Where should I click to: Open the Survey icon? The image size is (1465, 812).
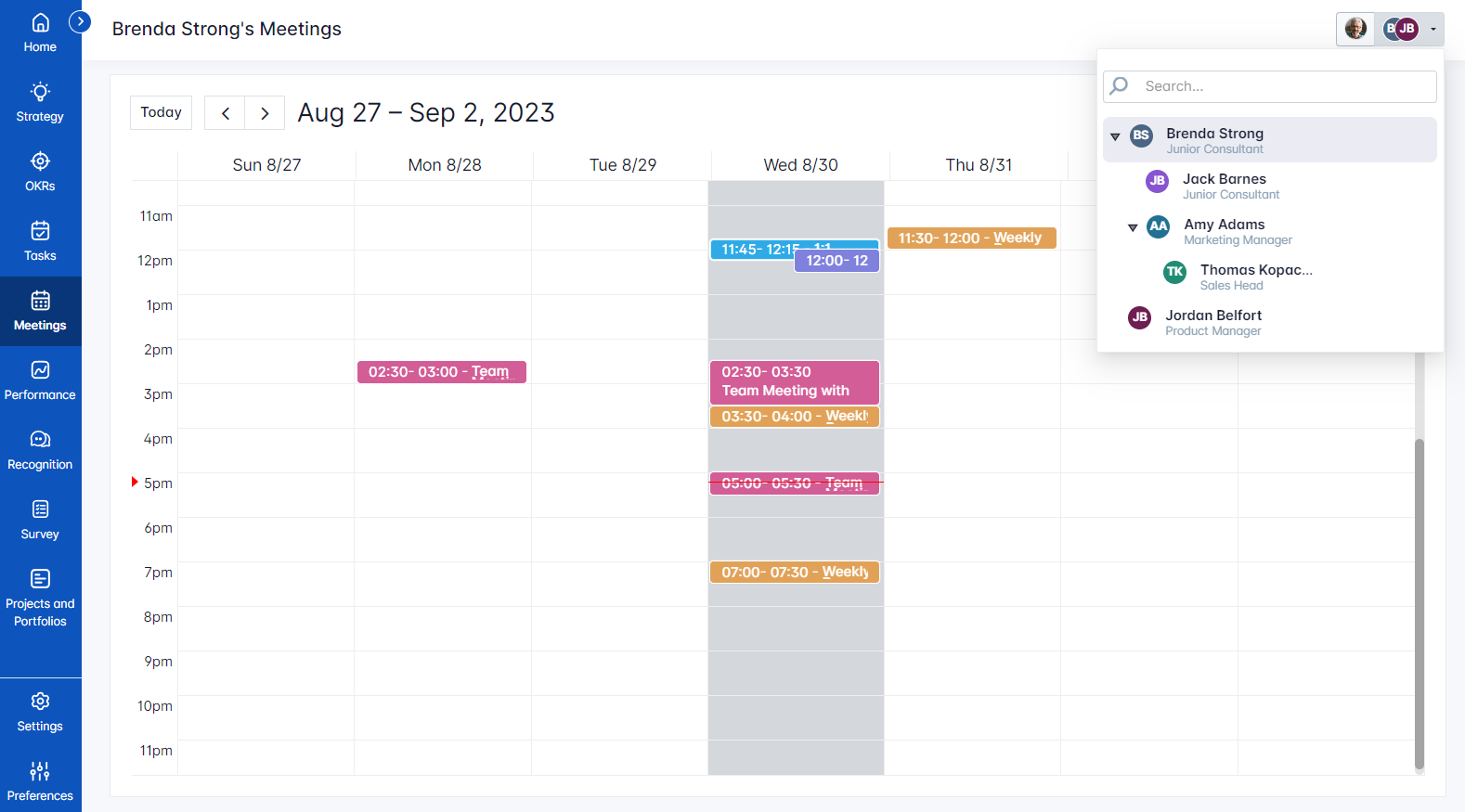[x=40, y=509]
